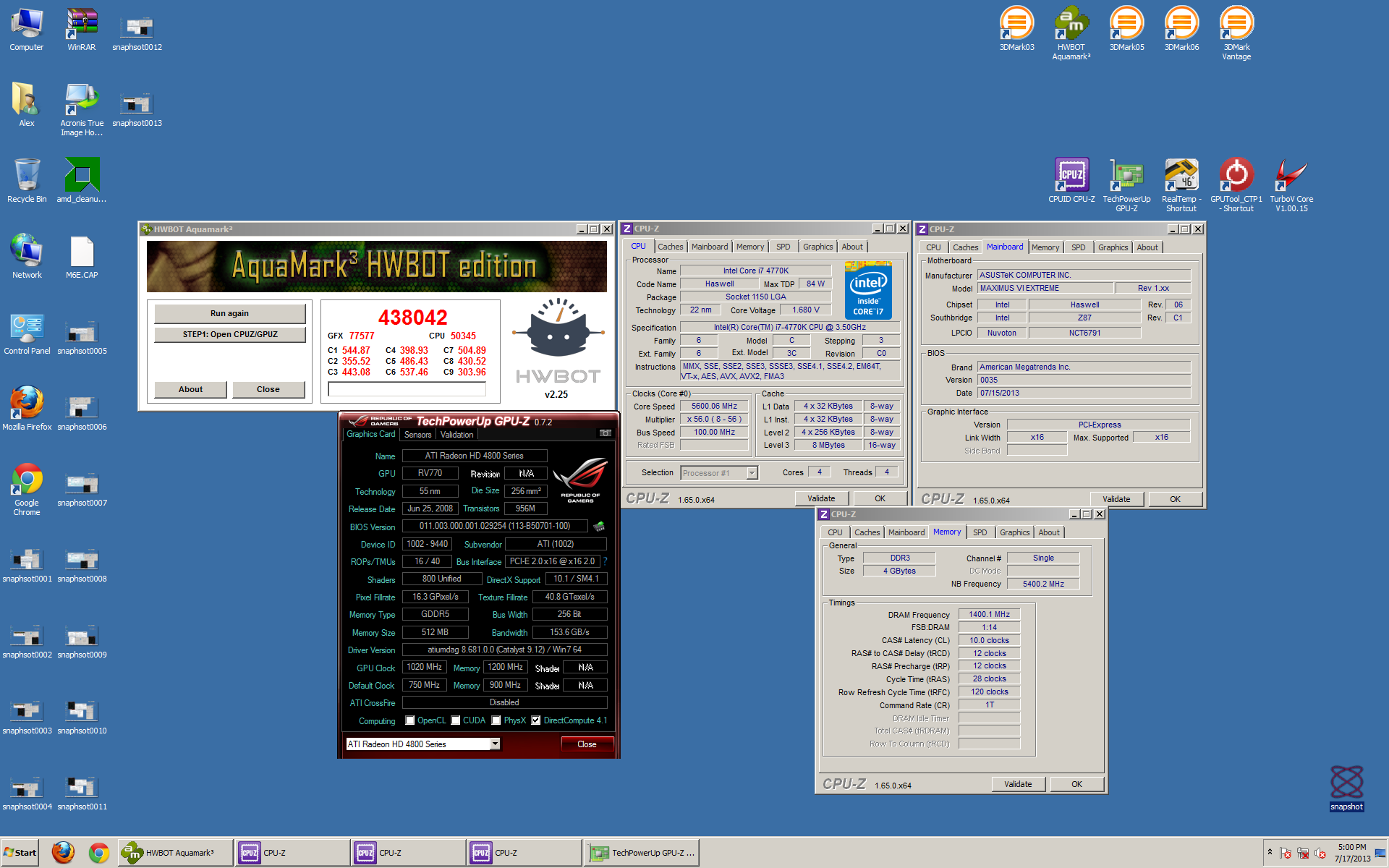Switch to TechPowerUp GPU-Z taskbar button

click(x=643, y=853)
